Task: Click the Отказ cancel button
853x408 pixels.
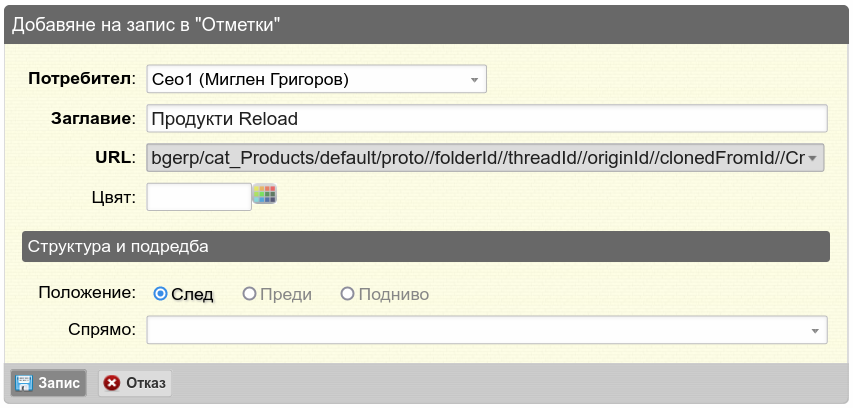Action: point(135,383)
